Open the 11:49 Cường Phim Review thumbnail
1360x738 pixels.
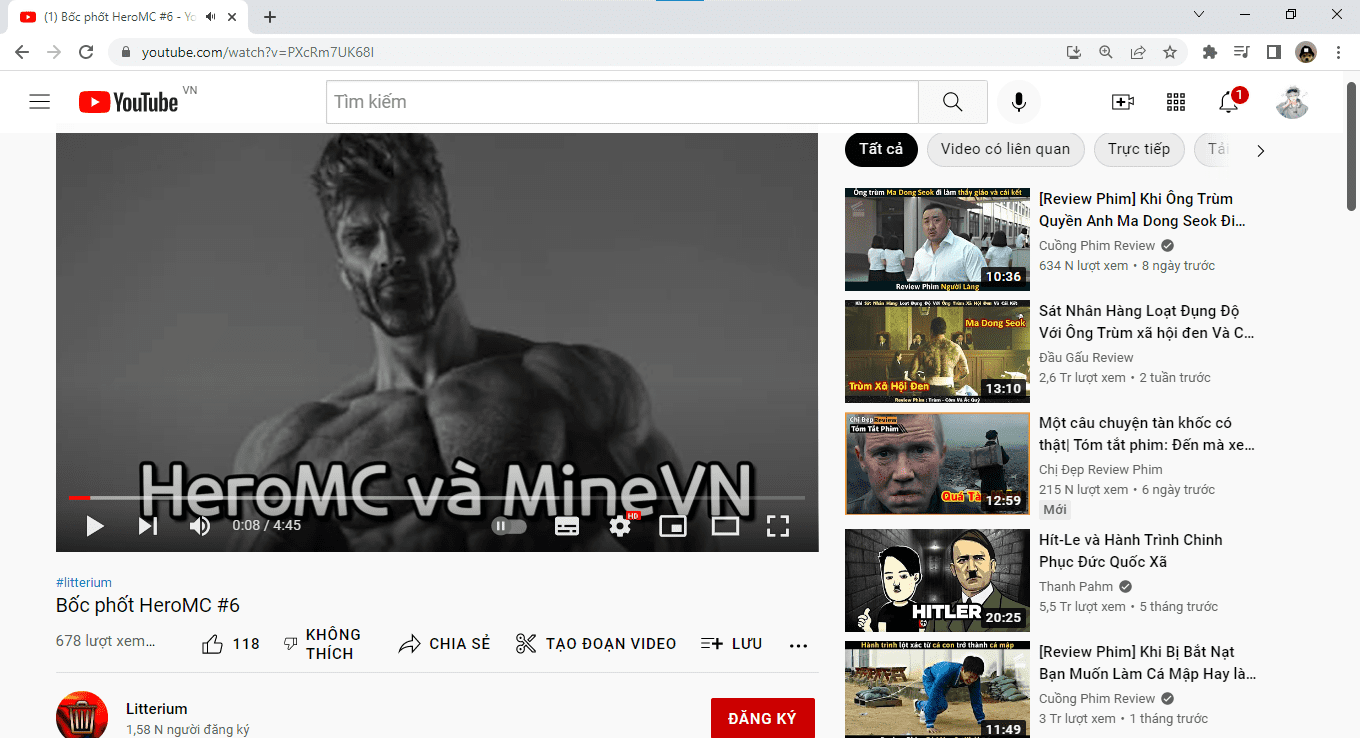(937, 690)
